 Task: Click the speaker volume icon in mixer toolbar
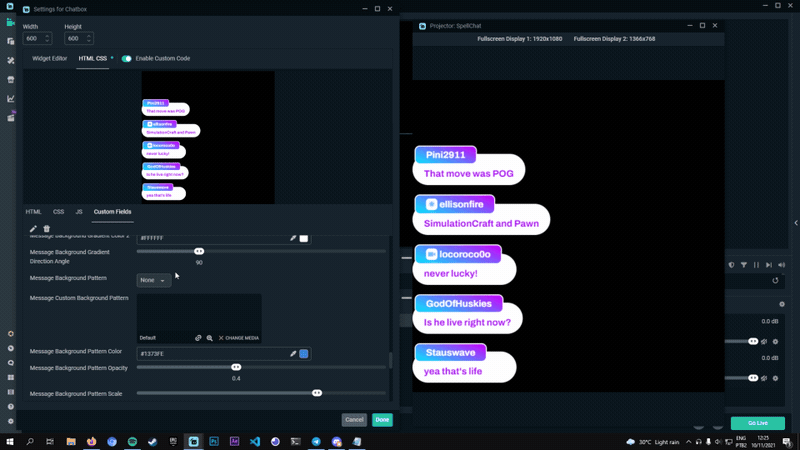point(782,265)
